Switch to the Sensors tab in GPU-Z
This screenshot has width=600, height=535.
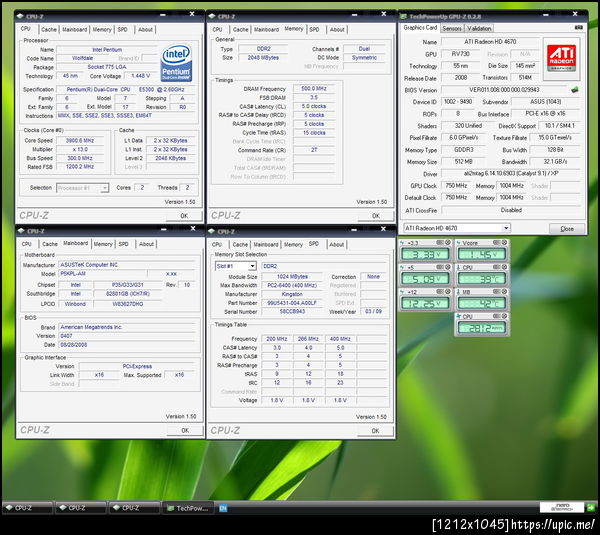tap(452, 28)
